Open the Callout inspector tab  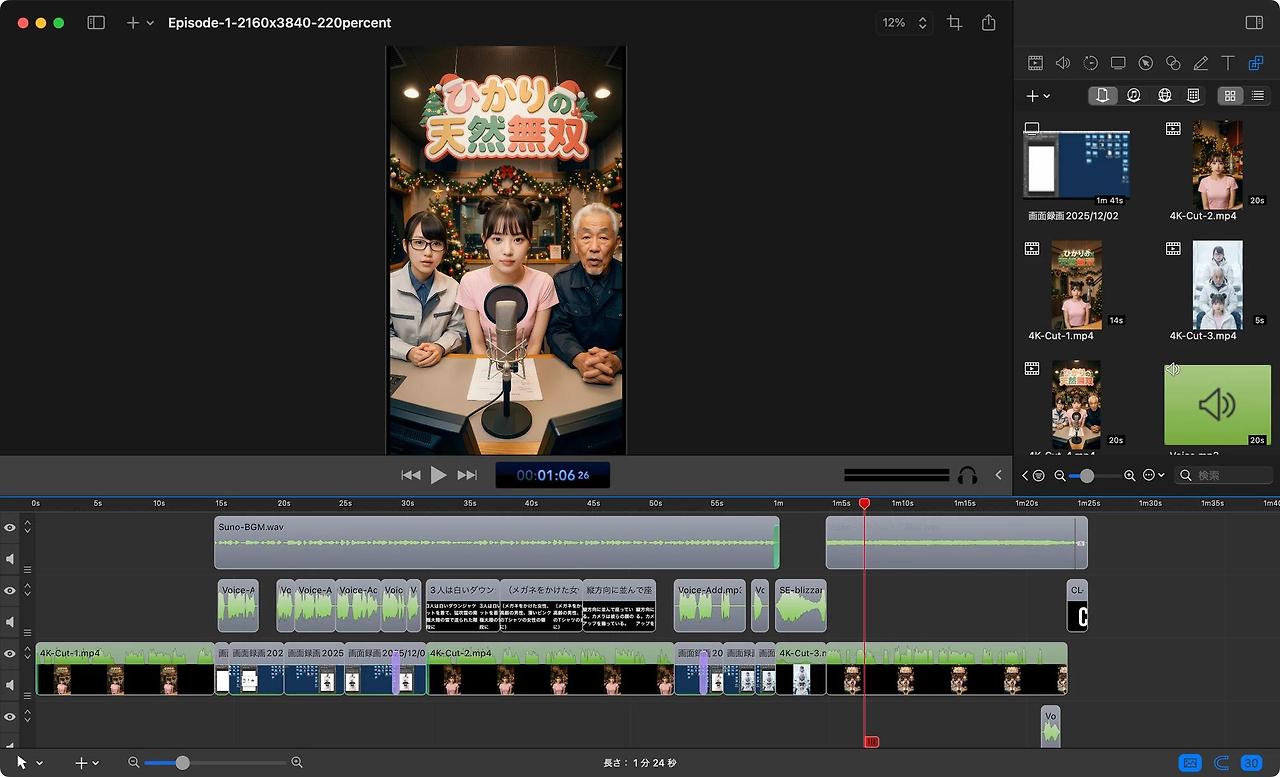pyautogui.click(x=1146, y=63)
